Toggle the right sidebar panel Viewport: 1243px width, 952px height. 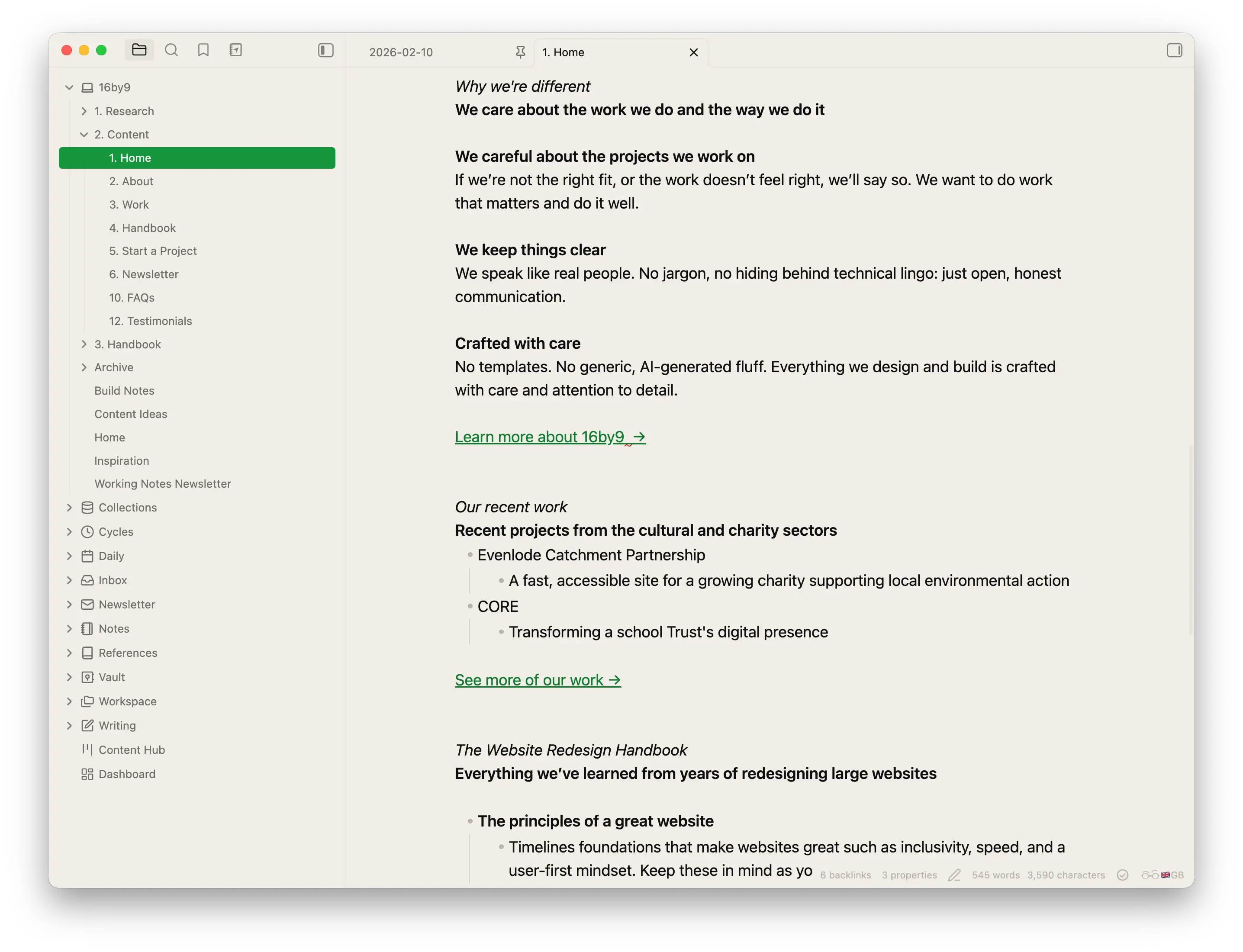coord(1175,51)
